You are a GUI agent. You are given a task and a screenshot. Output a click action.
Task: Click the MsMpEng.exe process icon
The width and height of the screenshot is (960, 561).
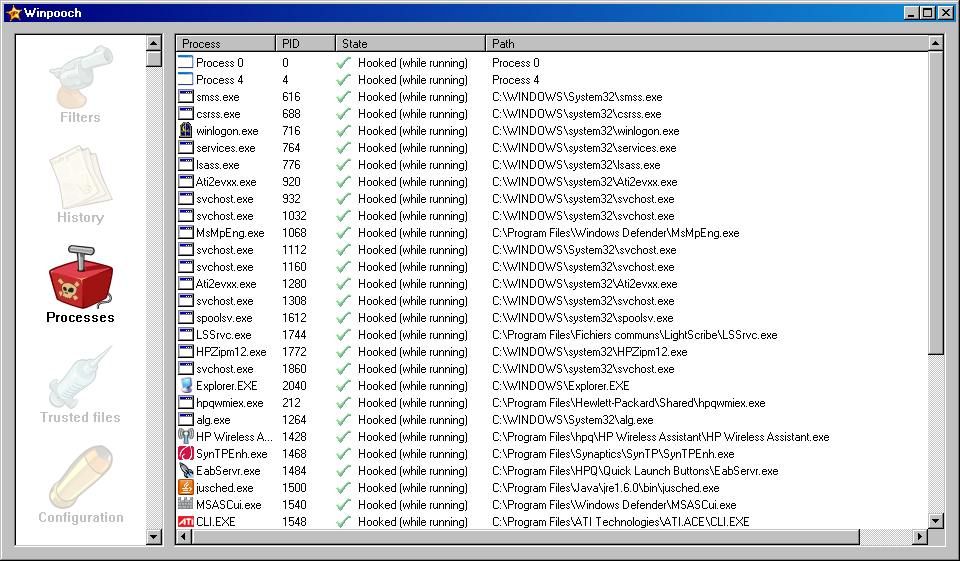tap(186, 233)
